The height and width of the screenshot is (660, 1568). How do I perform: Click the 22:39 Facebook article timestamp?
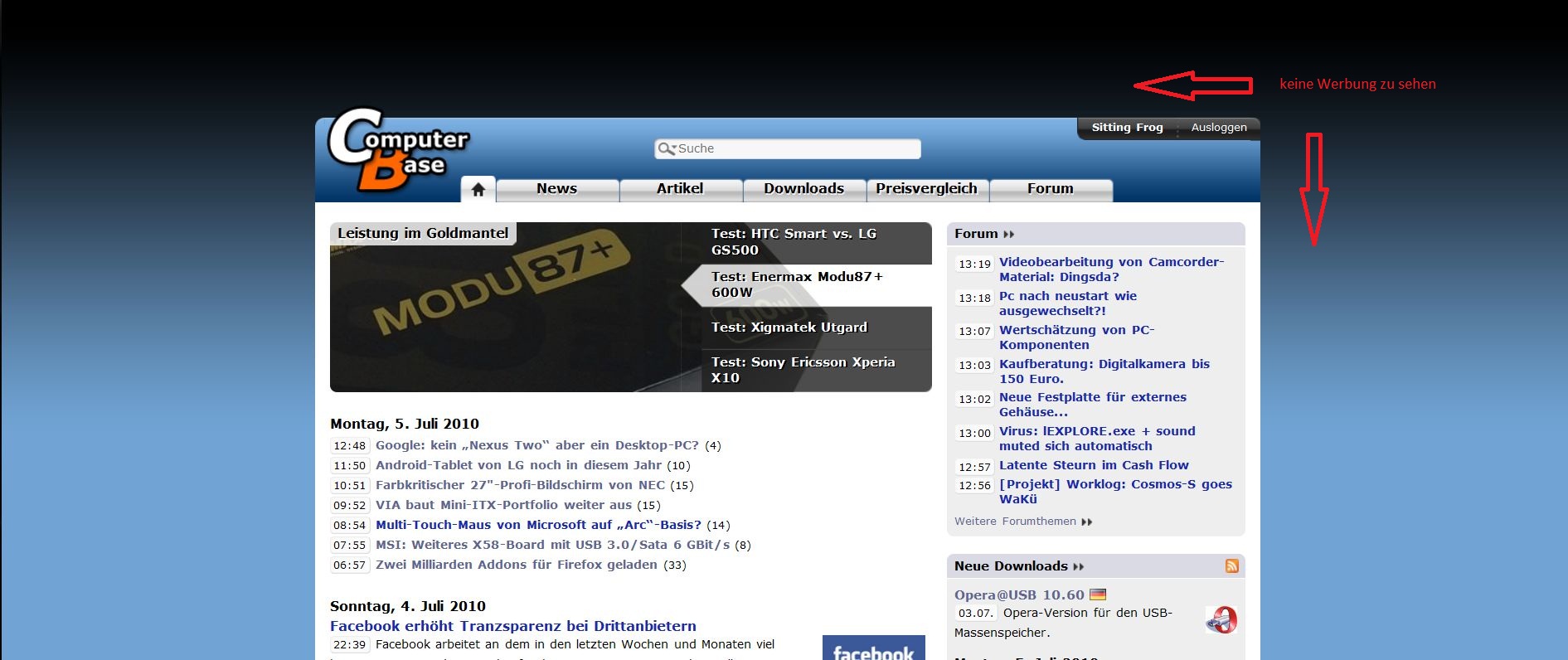pyautogui.click(x=349, y=644)
